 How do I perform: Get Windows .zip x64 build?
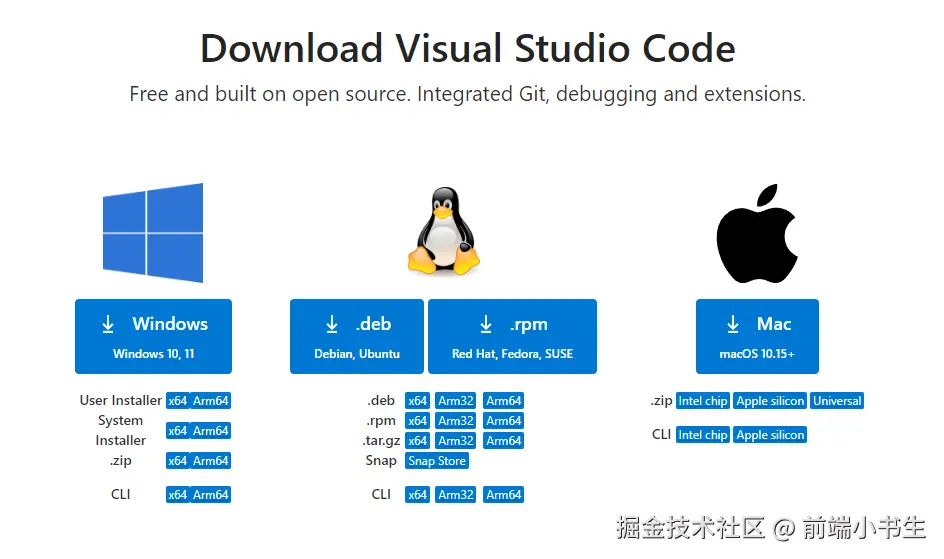(178, 461)
